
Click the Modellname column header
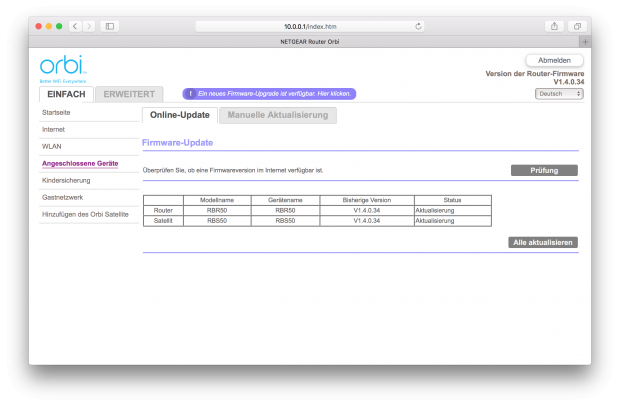[x=217, y=200]
